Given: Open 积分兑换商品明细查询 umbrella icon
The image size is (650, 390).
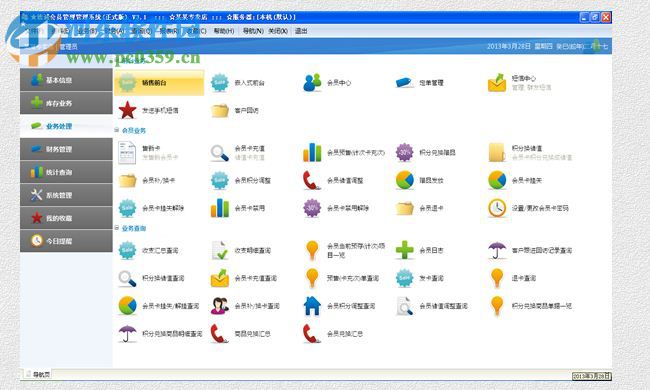Looking at the screenshot, I should [x=127, y=334].
